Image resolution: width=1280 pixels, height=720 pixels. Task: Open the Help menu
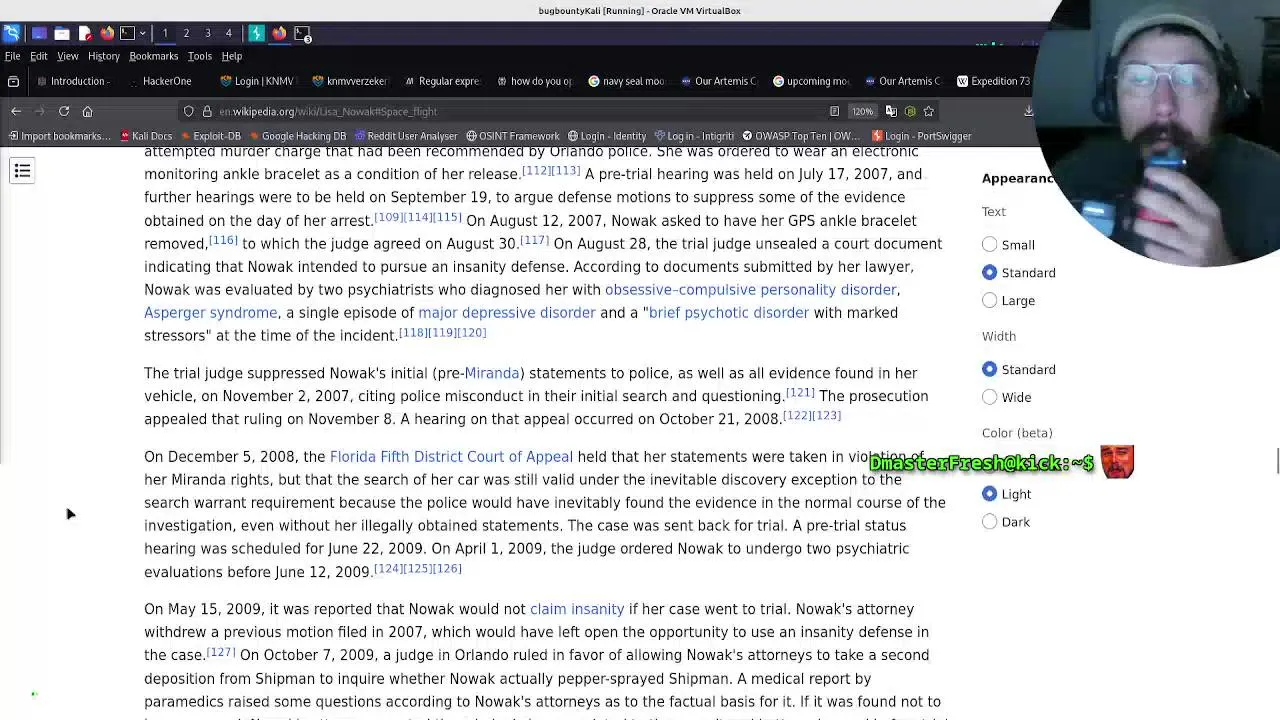tap(231, 56)
